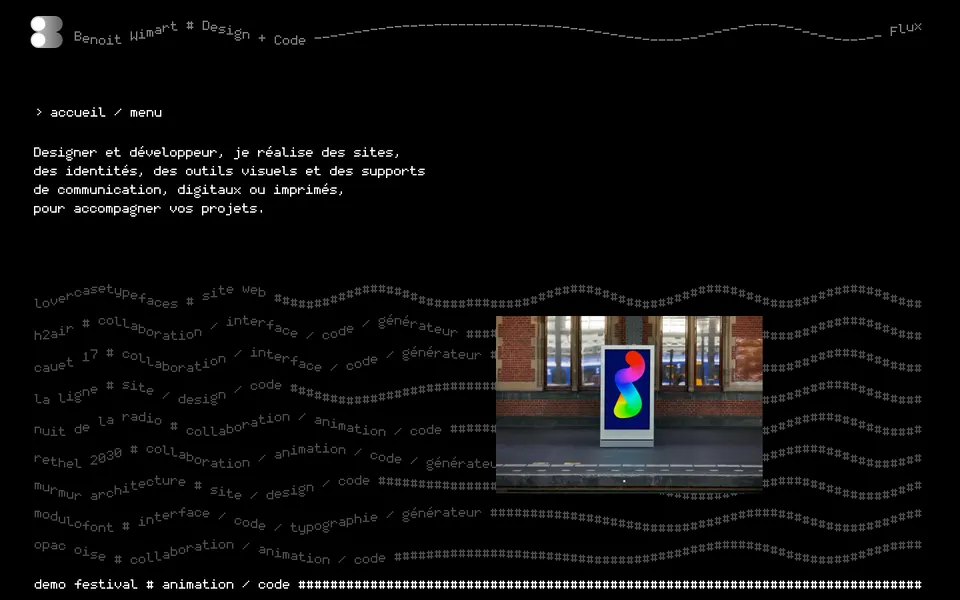Open the menu breadcrumb item
Viewport: 960px width, 600px height.
pos(146,113)
